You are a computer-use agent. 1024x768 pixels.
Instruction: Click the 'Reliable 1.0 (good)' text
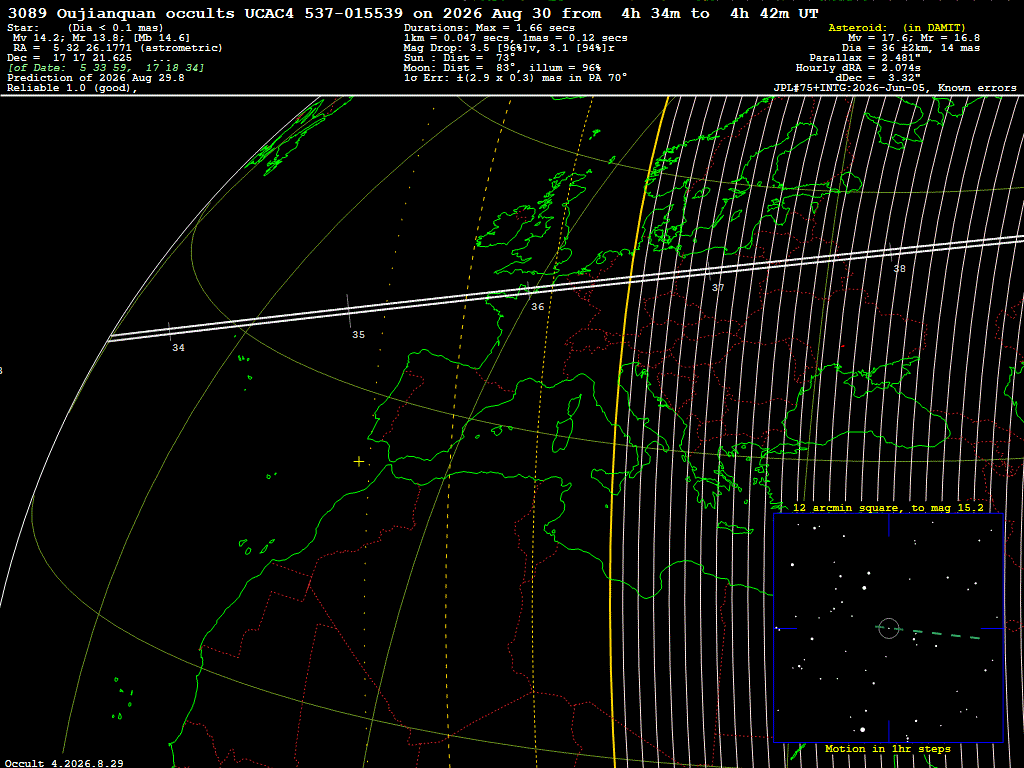(x=72, y=88)
